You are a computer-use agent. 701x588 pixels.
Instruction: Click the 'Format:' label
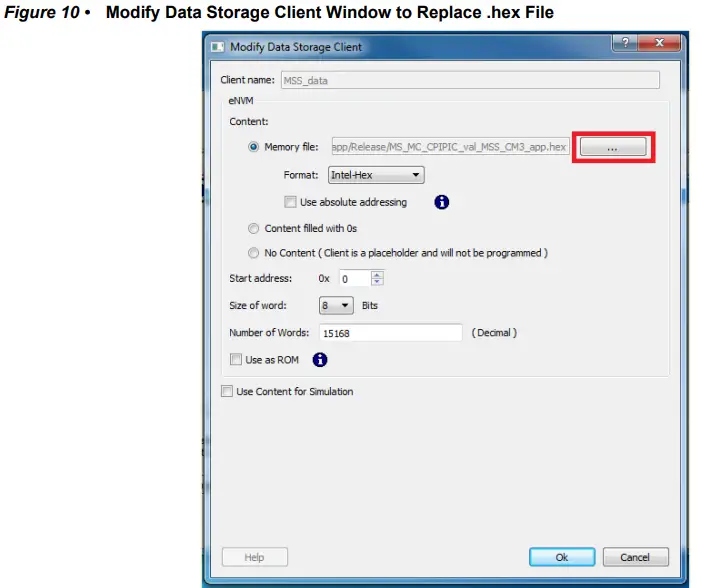point(301,175)
